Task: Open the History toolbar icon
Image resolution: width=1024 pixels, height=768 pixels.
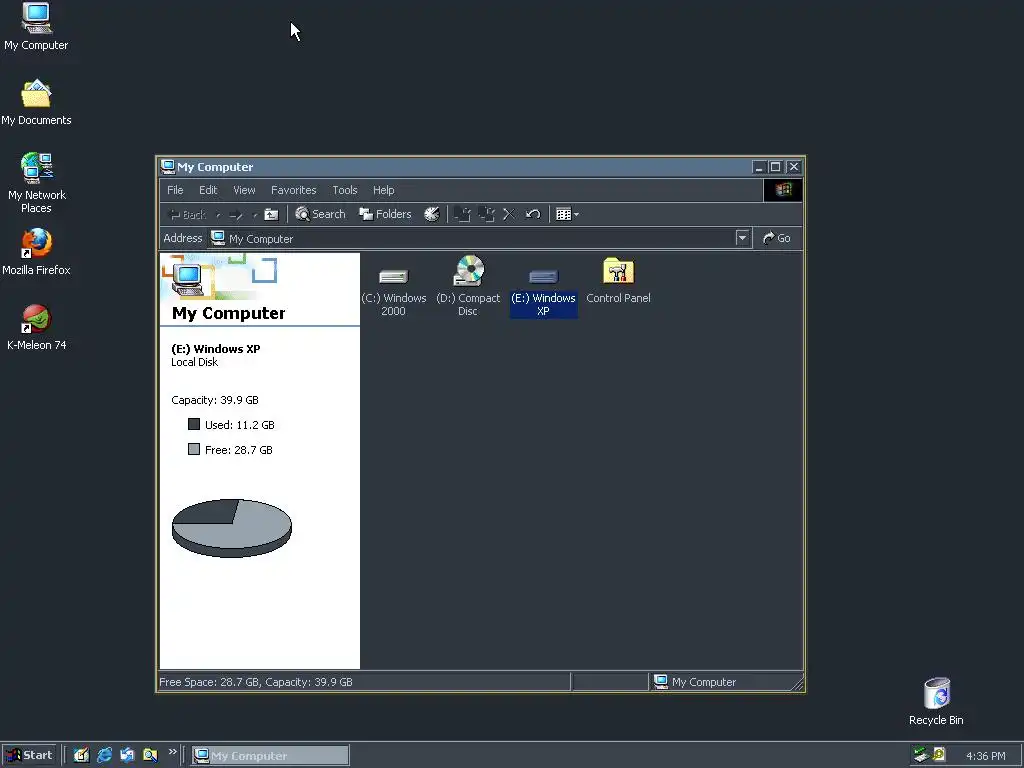Action: [x=432, y=214]
